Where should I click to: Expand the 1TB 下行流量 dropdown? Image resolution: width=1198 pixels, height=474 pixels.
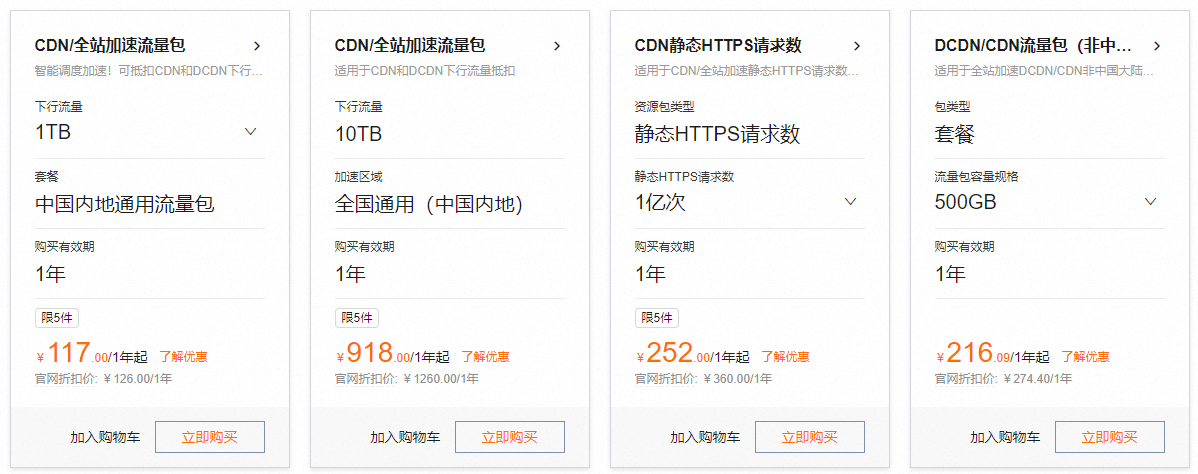pos(150,131)
